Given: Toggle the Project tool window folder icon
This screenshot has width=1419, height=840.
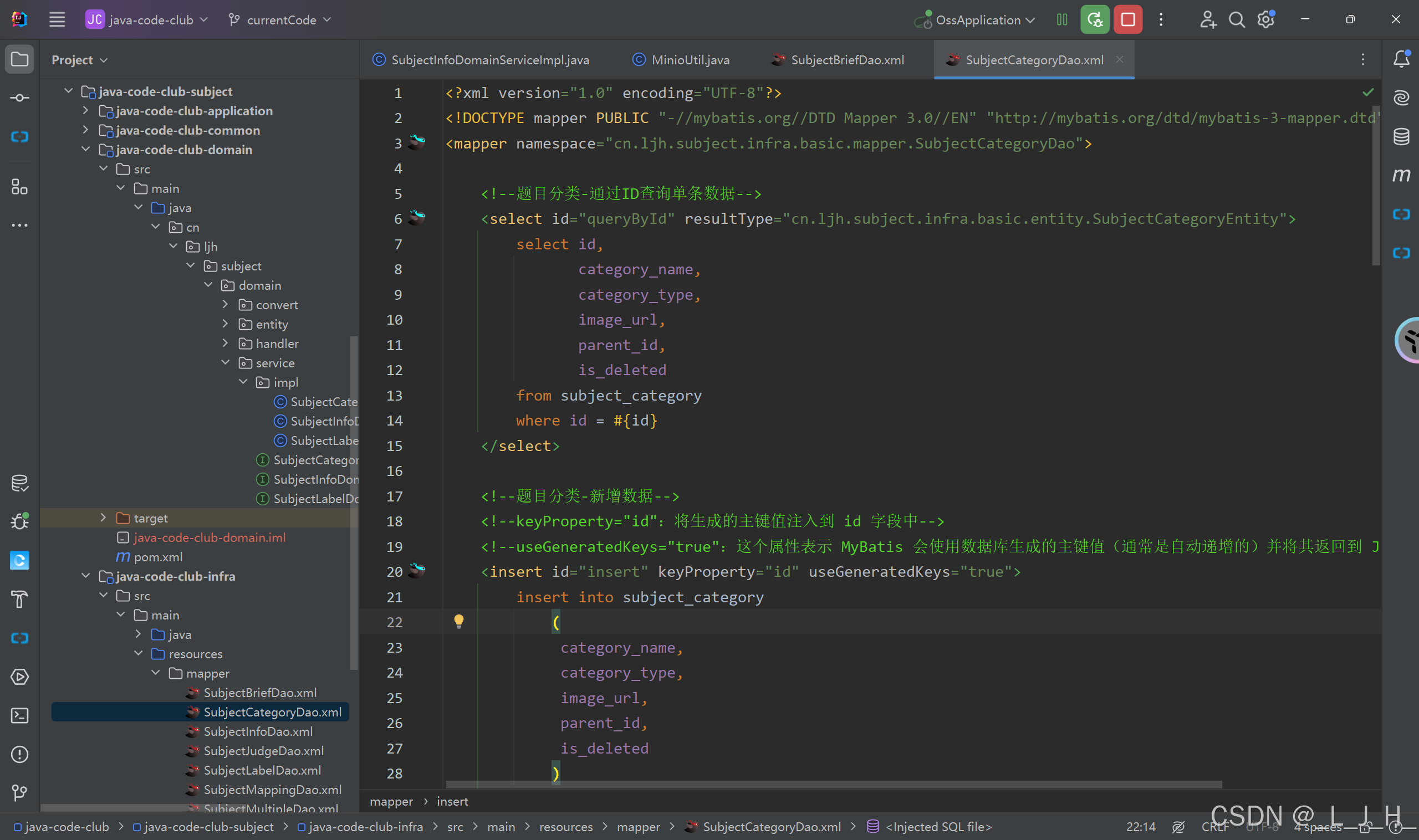Looking at the screenshot, I should tap(20, 59).
